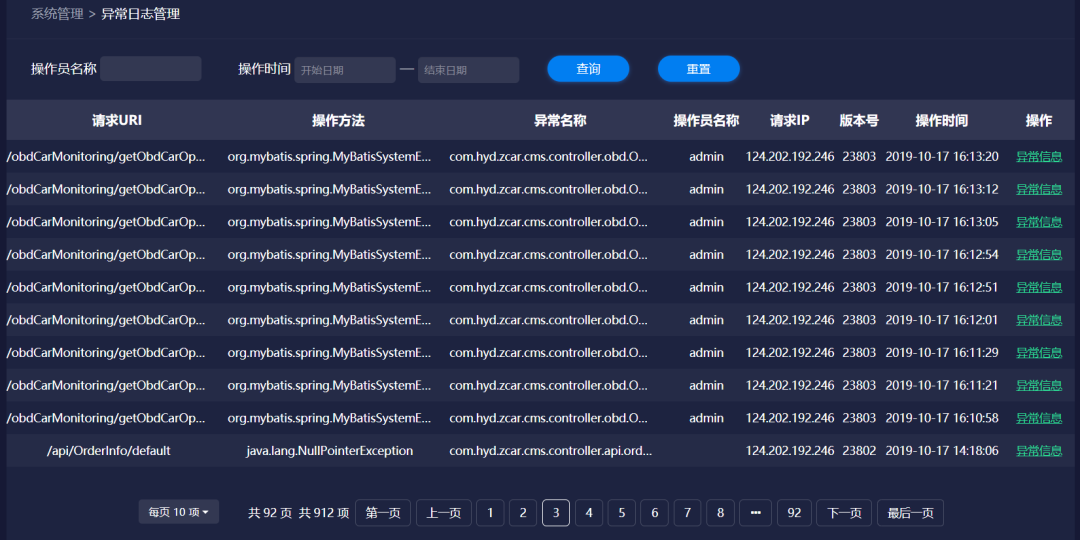
Task: Go to 下一页 next page
Action: pyautogui.click(x=844, y=513)
